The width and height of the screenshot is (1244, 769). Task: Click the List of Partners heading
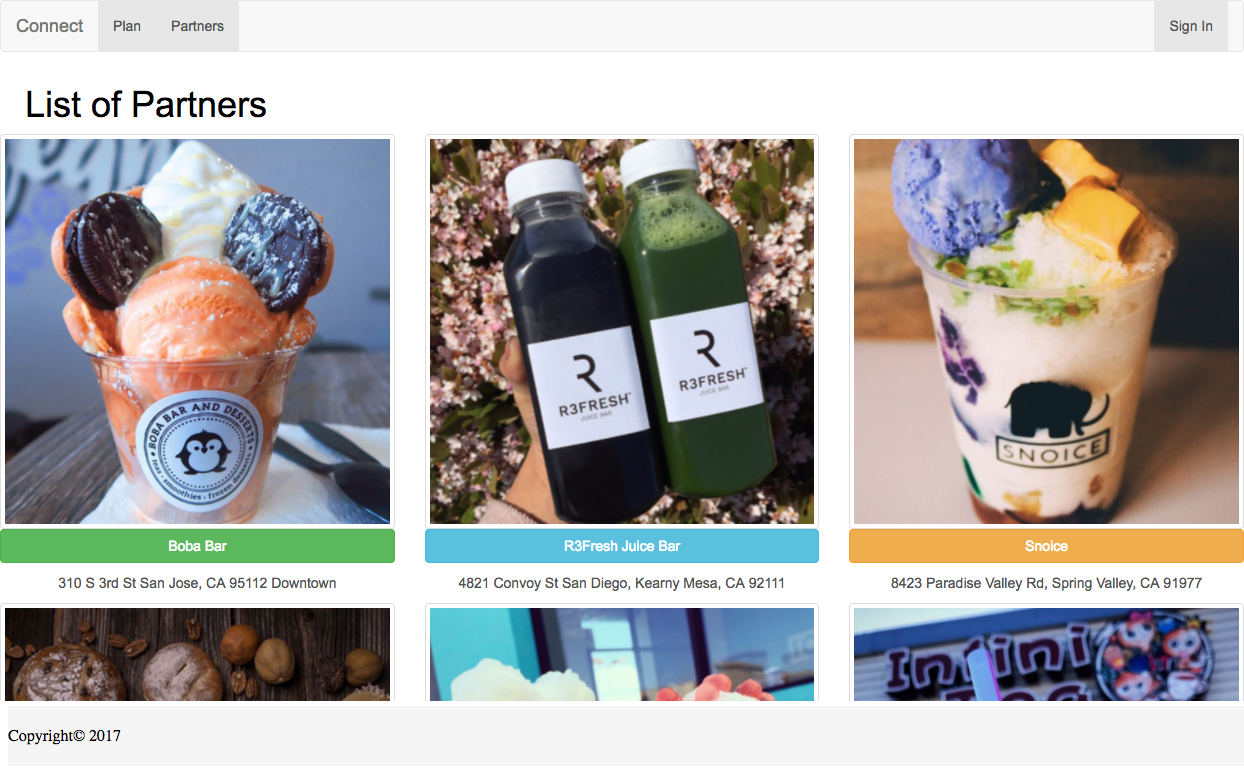[146, 104]
